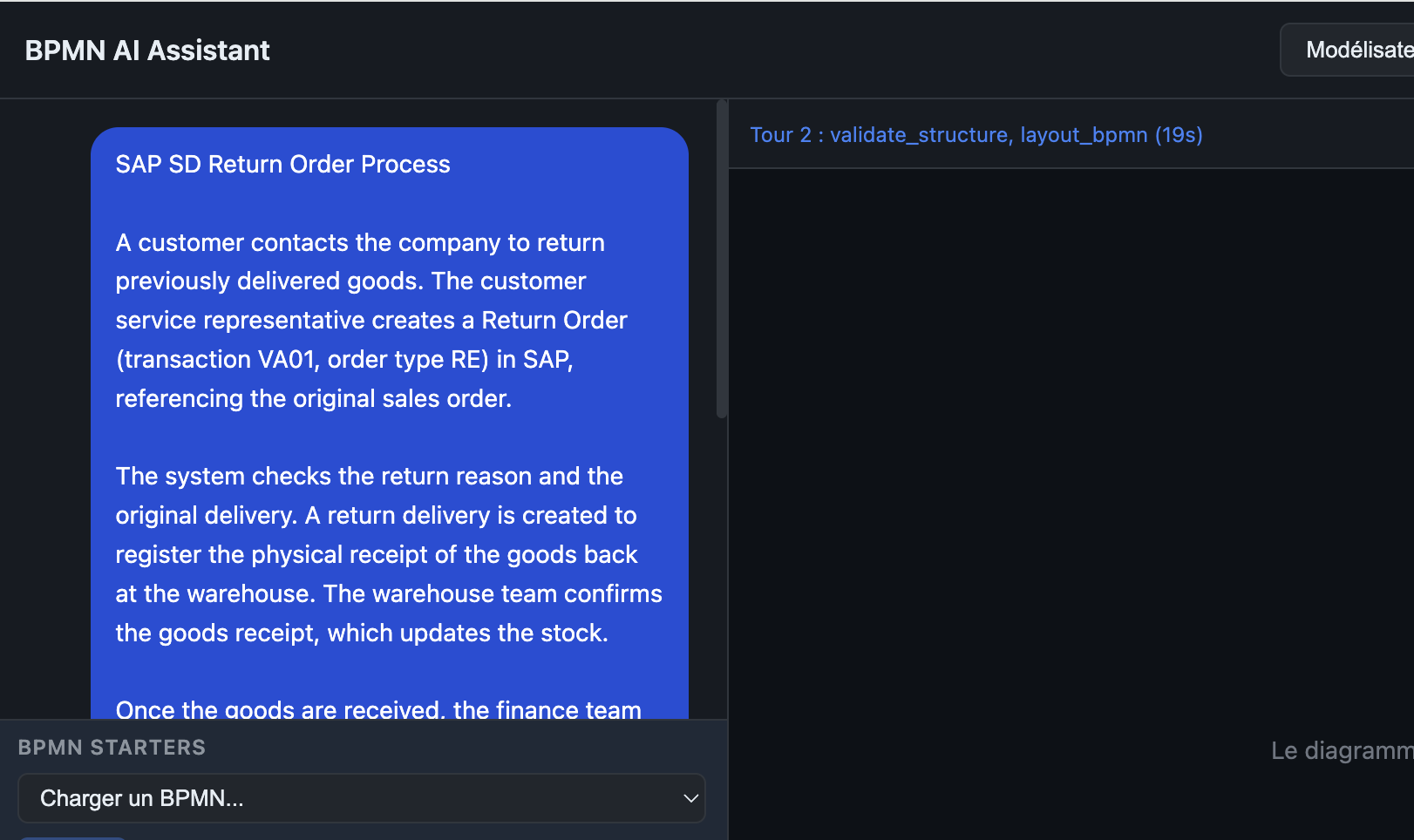Click the BPMN AI Assistant title
Image resolution: width=1414 pixels, height=840 pixels.
click(x=146, y=50)
